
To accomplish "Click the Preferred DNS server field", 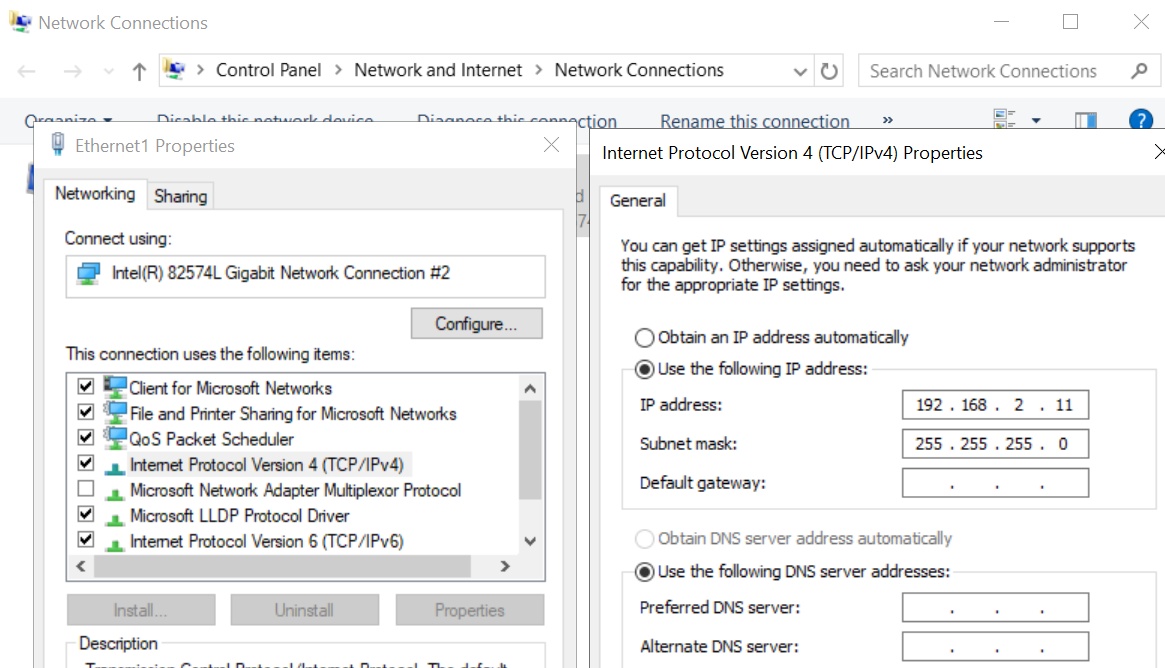I will (x=996, y=607).
